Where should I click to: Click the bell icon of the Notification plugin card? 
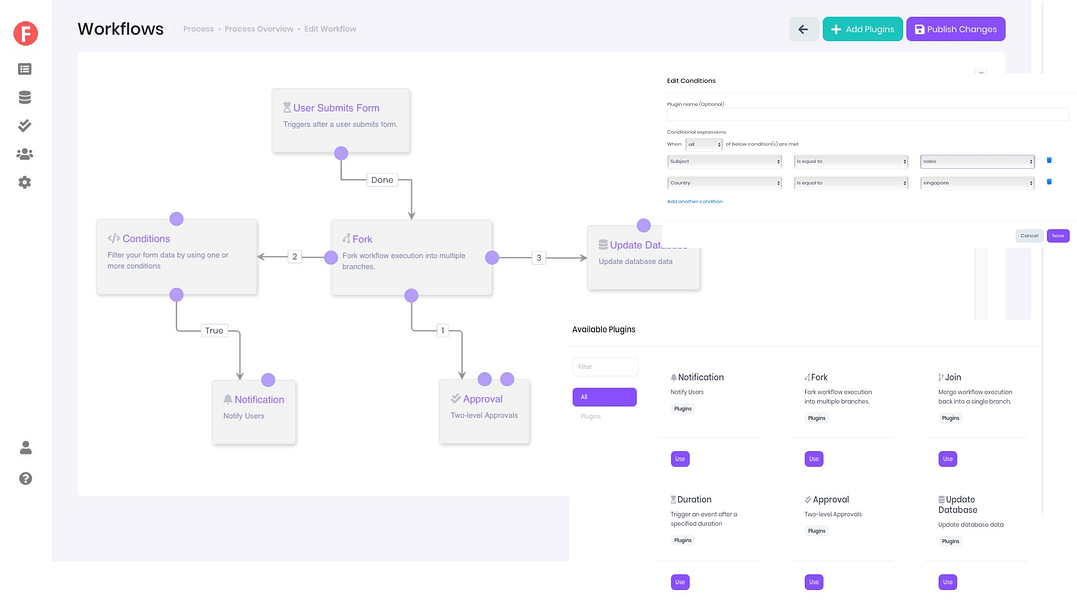[674, 377]
